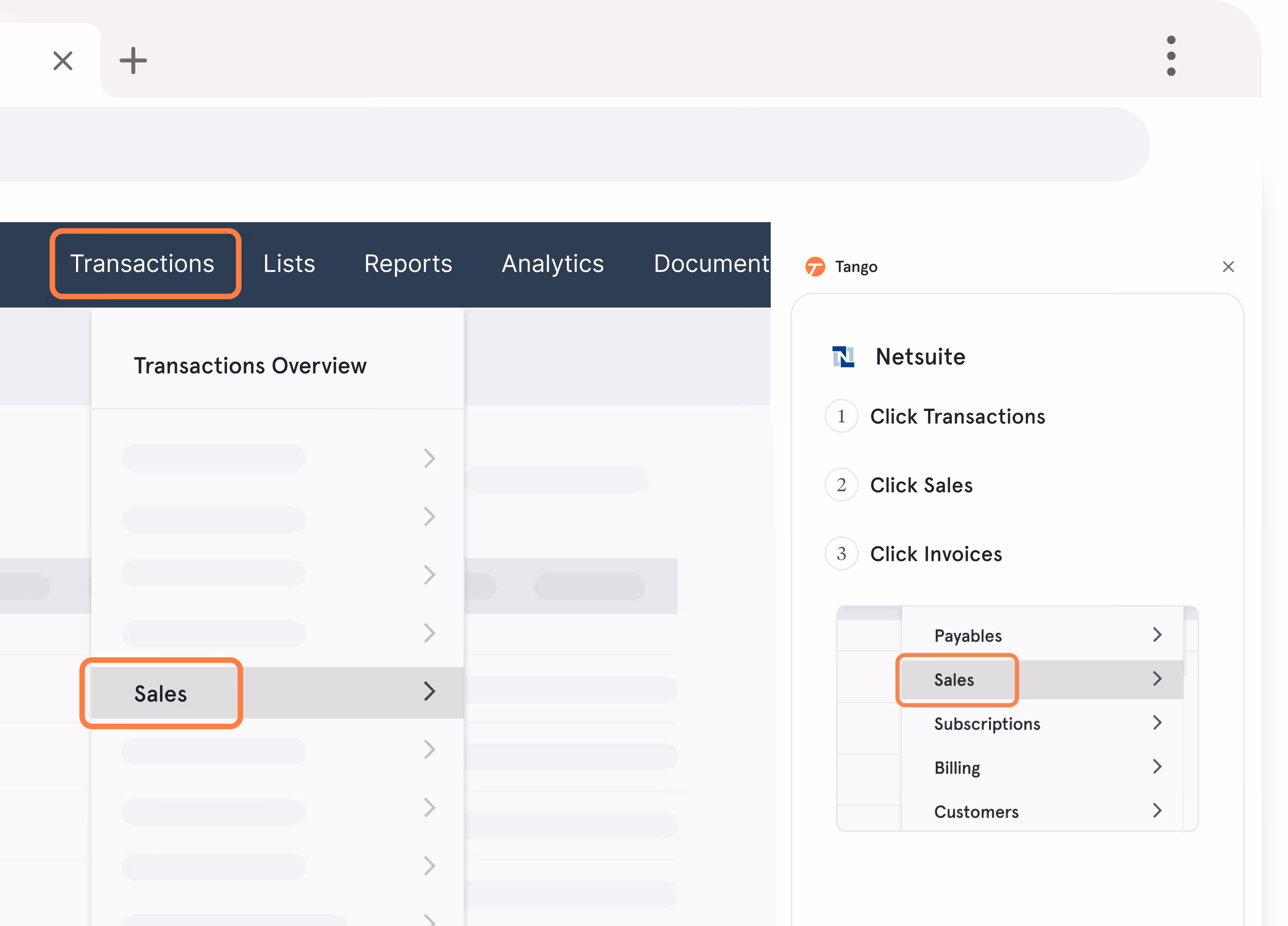Open the Analytics menu
Image resolution: width=1288 pixels, height=926 pixels.
[552, 264]
